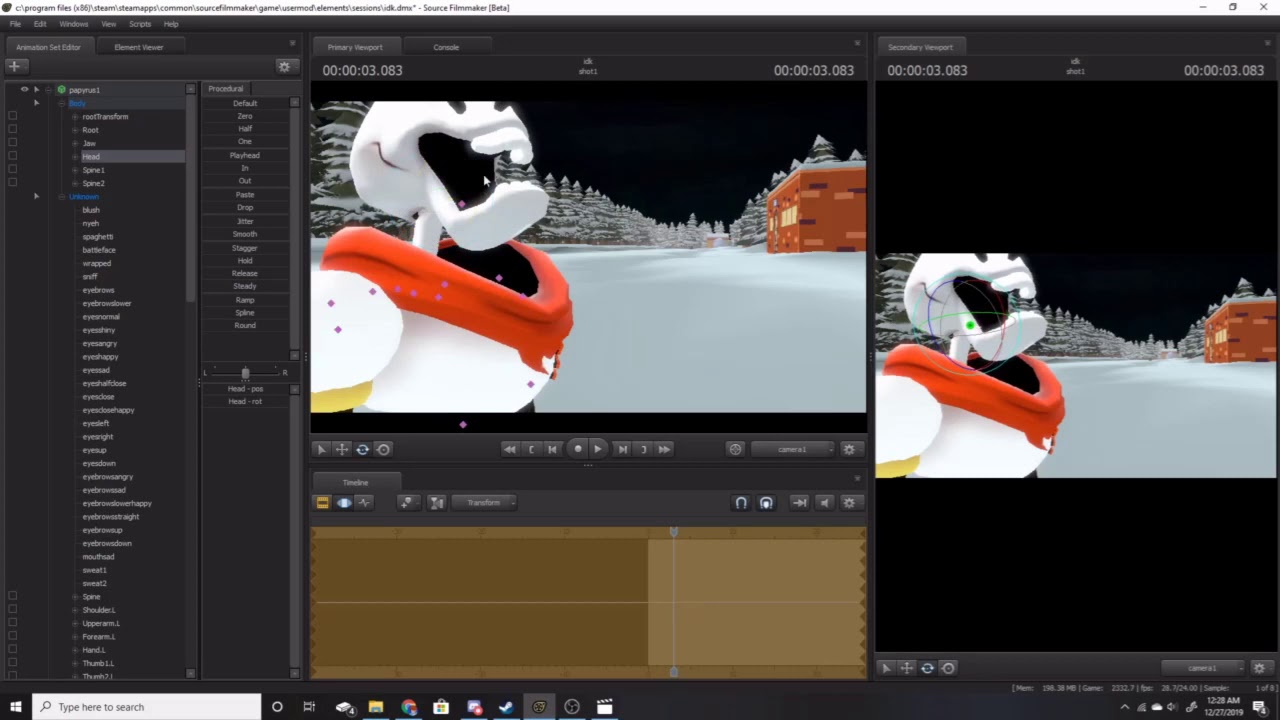
Task: Open the camera1 dropdown in primary viewport
Action: [x=793, y=449]
